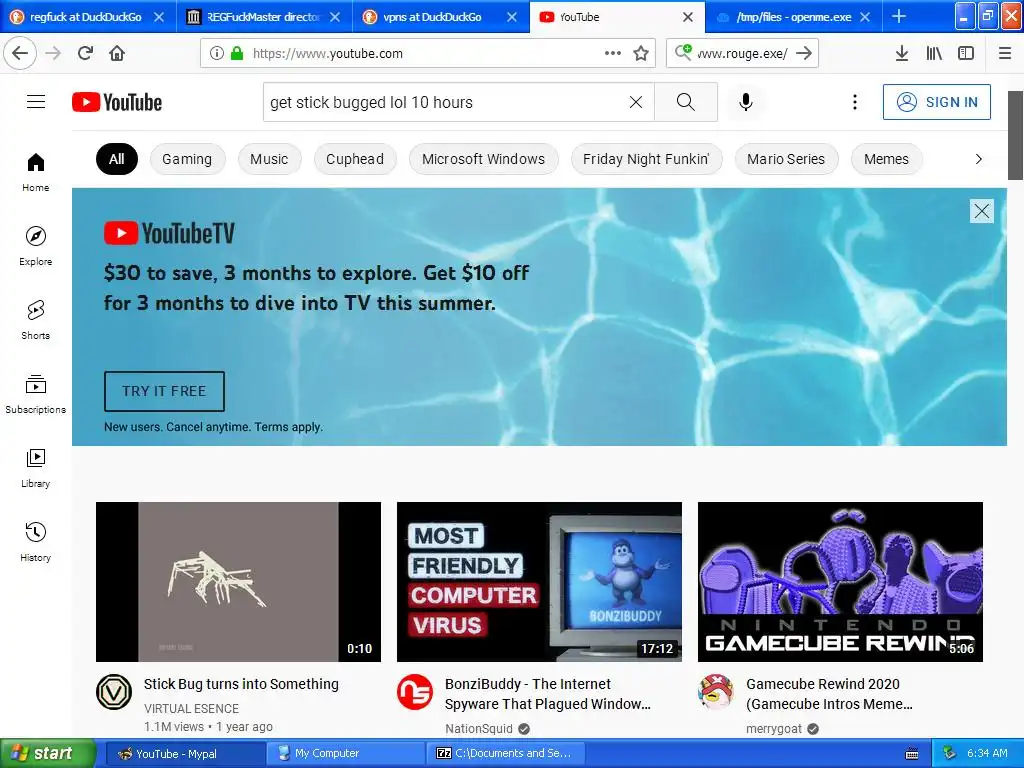Click the browser search box field

pyautogui.click(x=743, y=53)
